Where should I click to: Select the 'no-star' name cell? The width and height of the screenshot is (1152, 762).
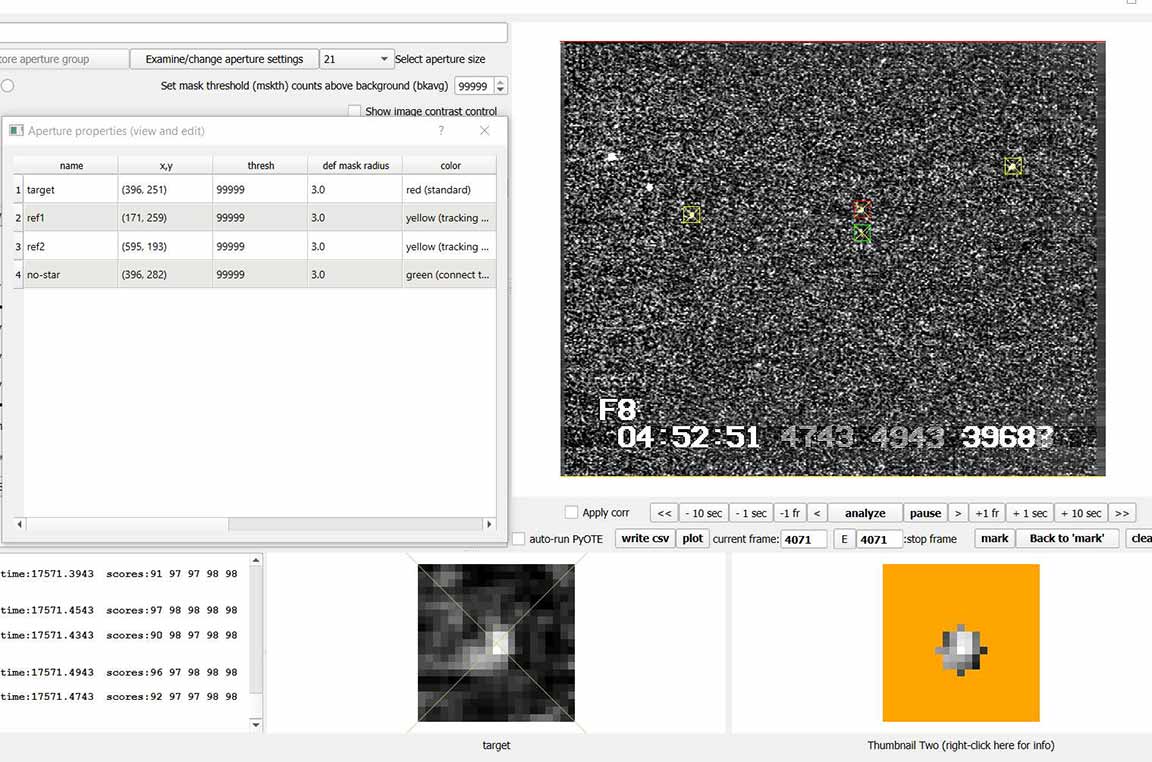pos(71,274)
